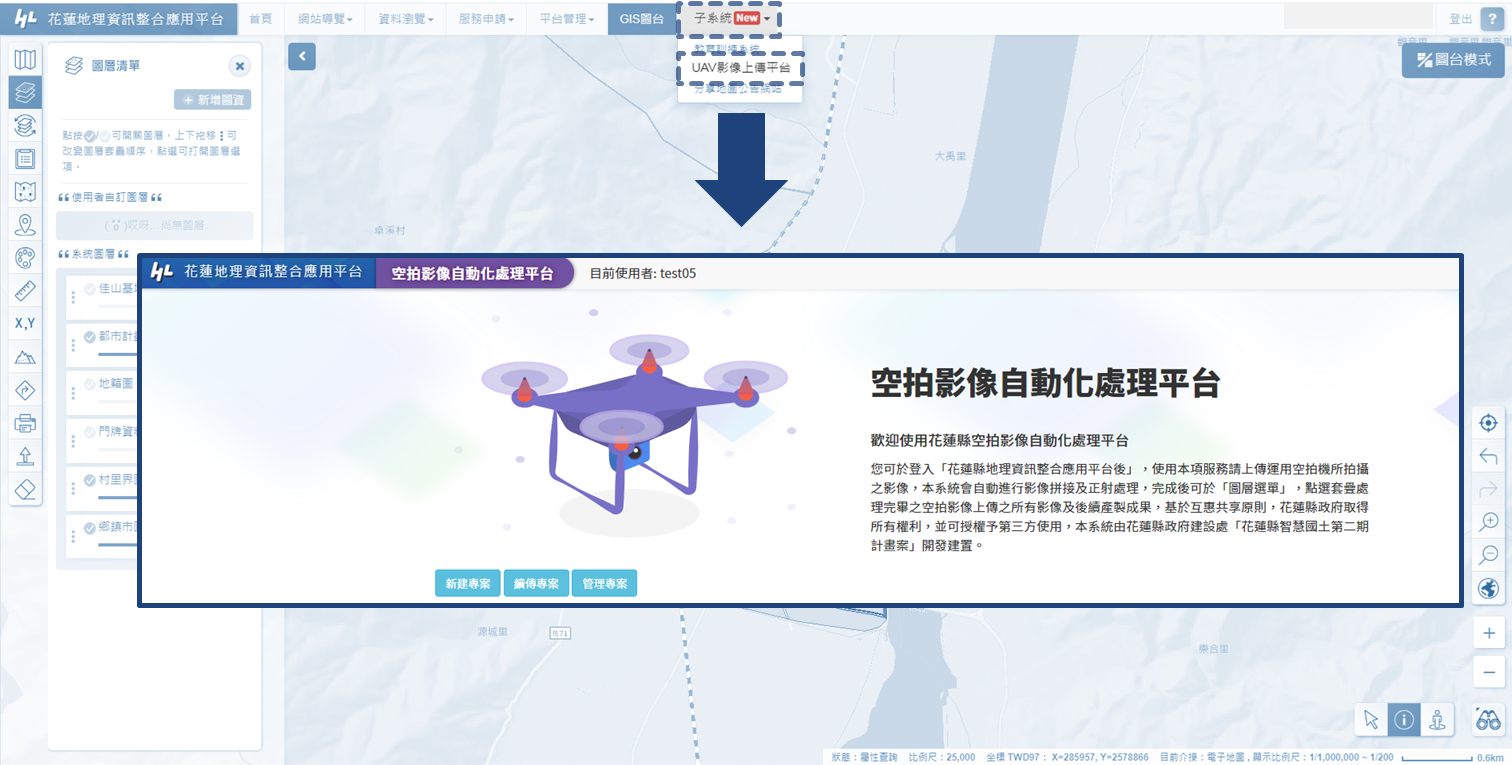Click the ruler measurement tool icon
Screen dimensions: 1512x765
(x=25, y=291)
